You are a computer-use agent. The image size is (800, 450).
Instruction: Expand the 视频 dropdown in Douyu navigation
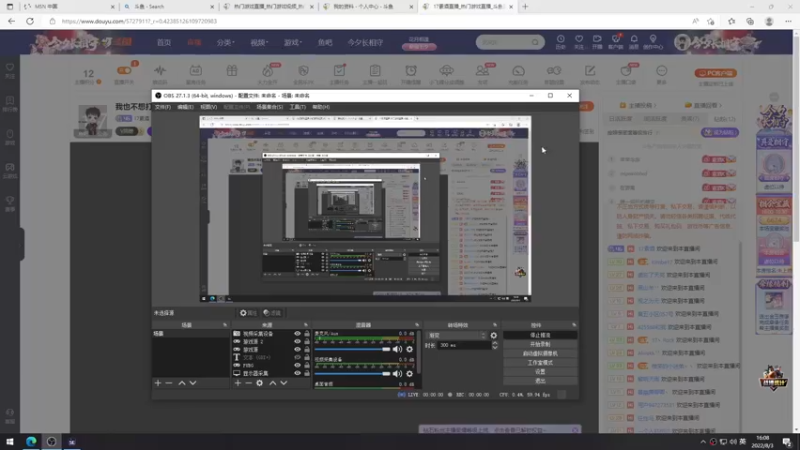click(259, 42)
